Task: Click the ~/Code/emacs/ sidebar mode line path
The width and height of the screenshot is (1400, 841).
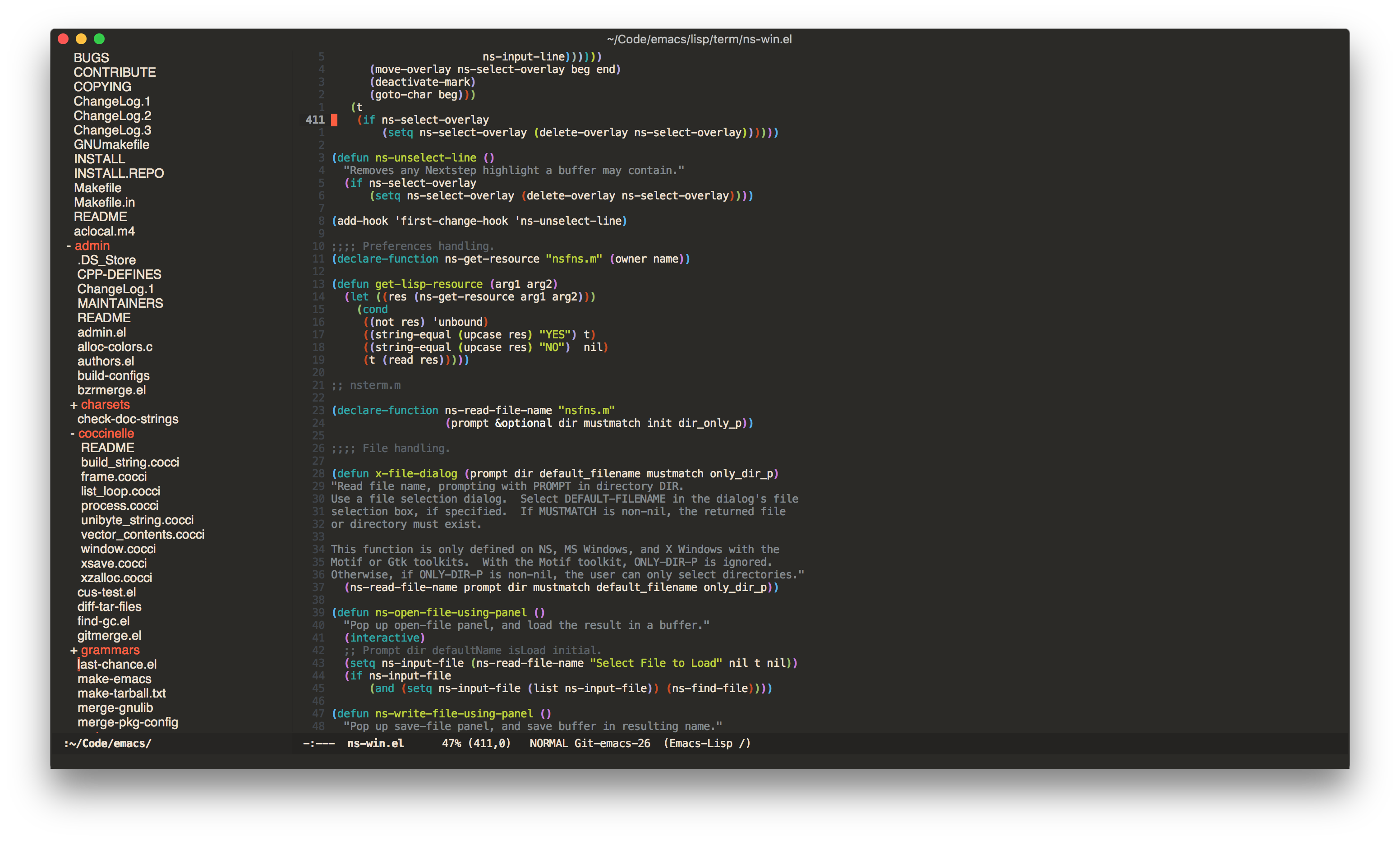Action: [x=108, y=743]
